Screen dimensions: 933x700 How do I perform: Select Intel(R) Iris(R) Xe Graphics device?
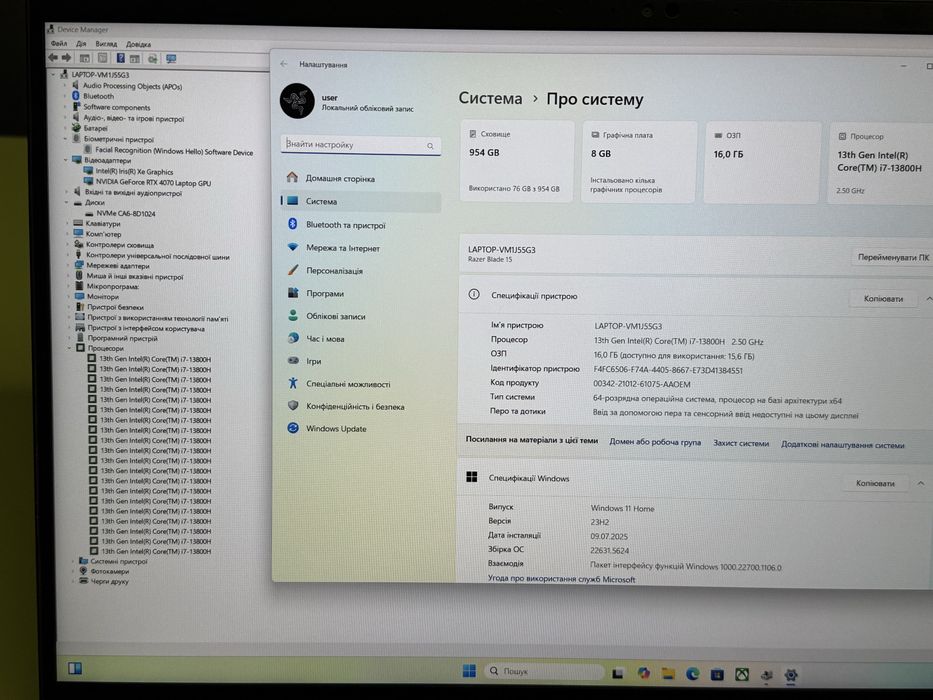(134, 171)
